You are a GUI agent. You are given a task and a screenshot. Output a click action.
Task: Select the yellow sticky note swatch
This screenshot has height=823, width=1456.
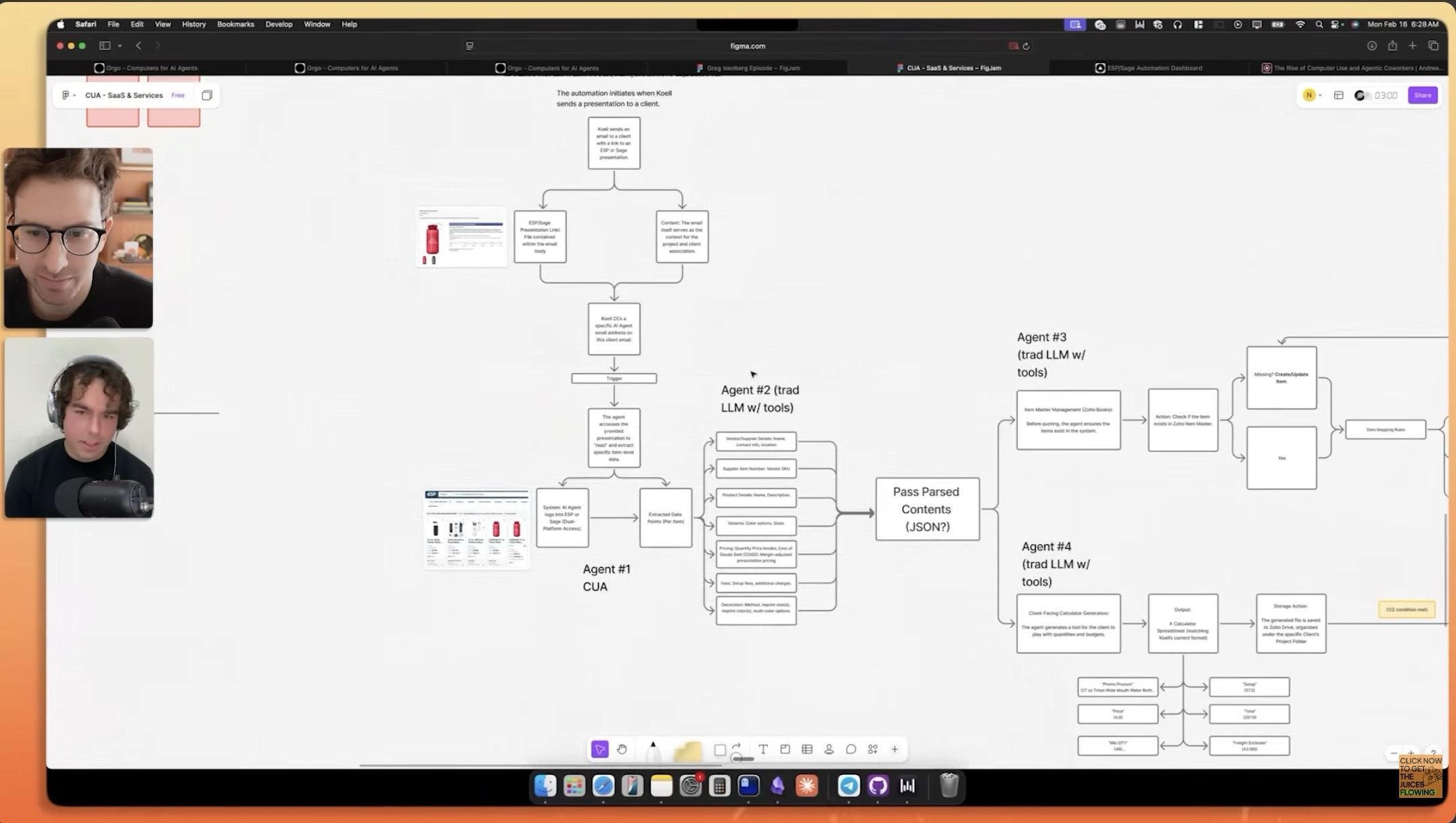(x=687, y=751)
